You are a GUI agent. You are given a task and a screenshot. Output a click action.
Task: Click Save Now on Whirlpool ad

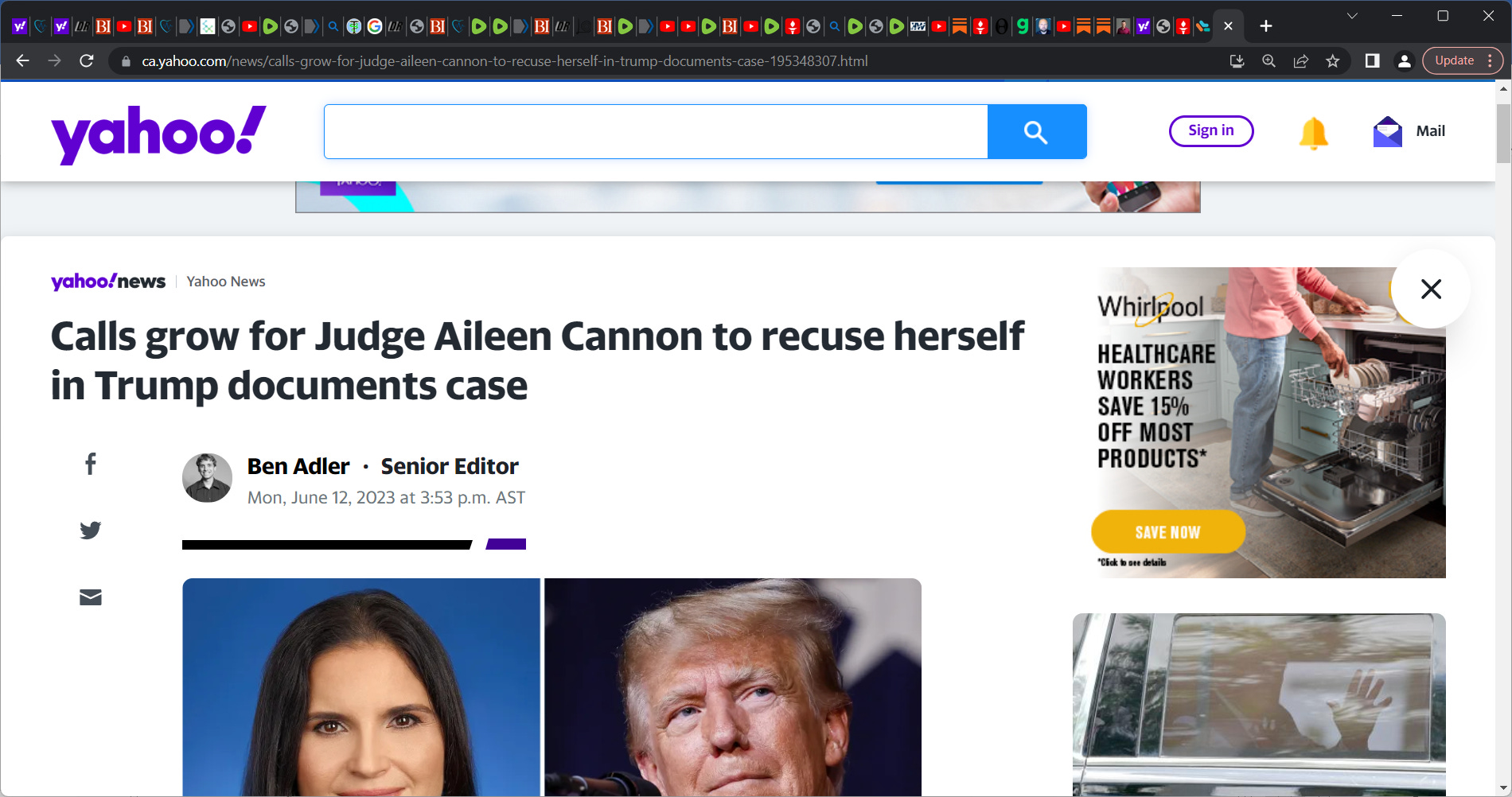coord(1167,532)
